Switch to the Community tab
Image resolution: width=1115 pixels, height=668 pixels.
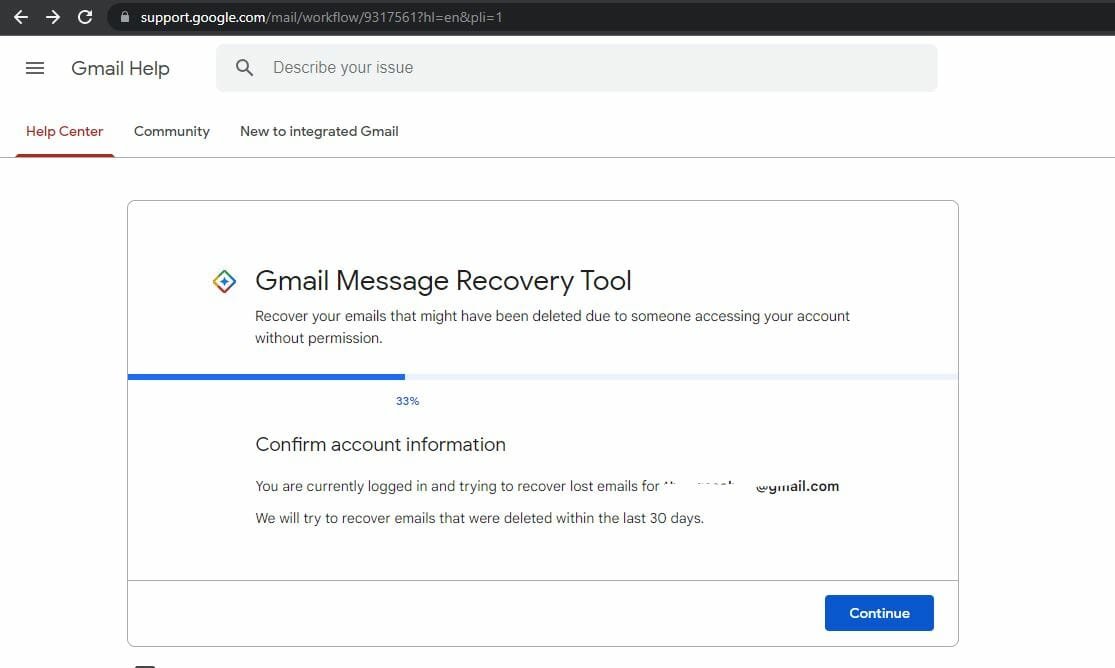pos(171,132)
